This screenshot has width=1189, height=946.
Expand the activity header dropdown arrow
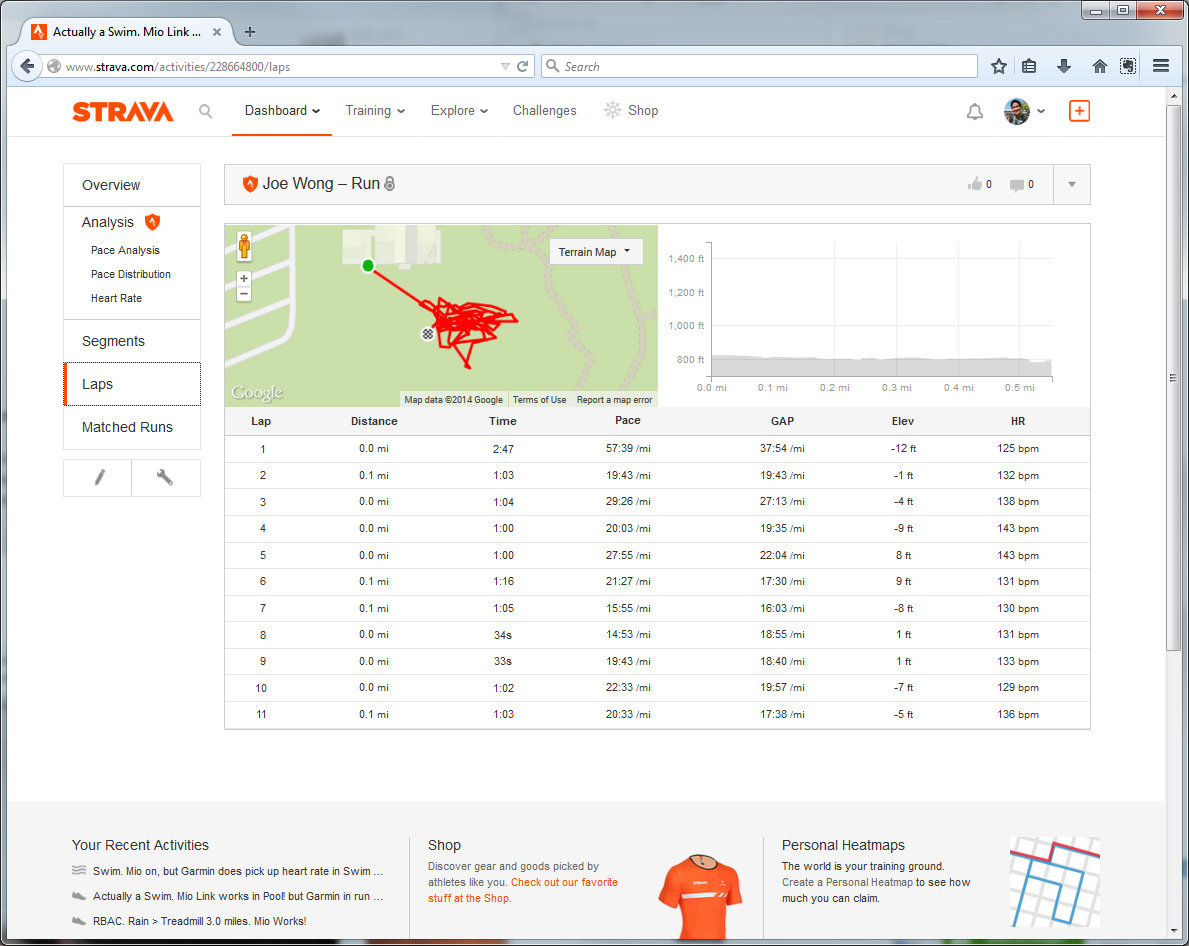click(x=1072, y=184)
